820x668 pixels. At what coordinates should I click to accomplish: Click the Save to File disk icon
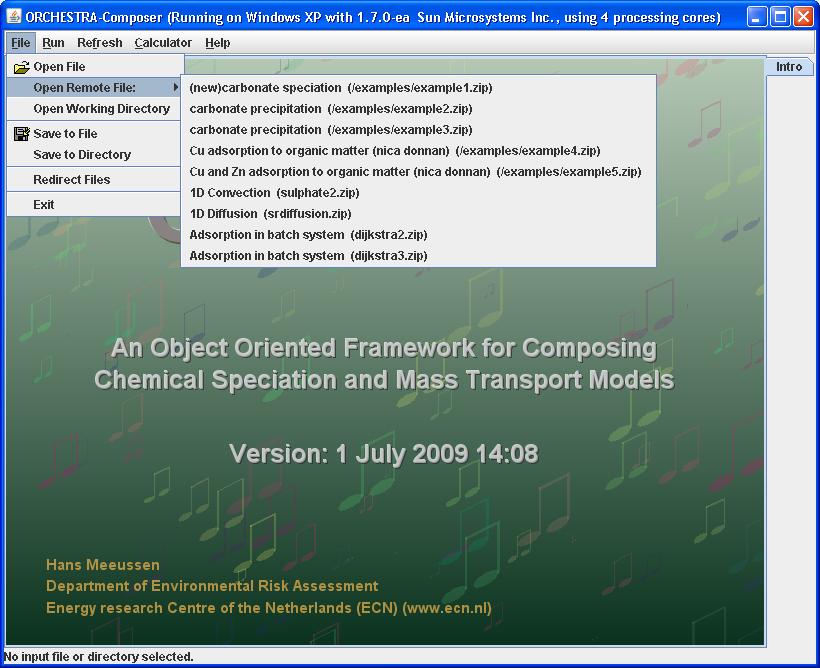tap(21, 134)
